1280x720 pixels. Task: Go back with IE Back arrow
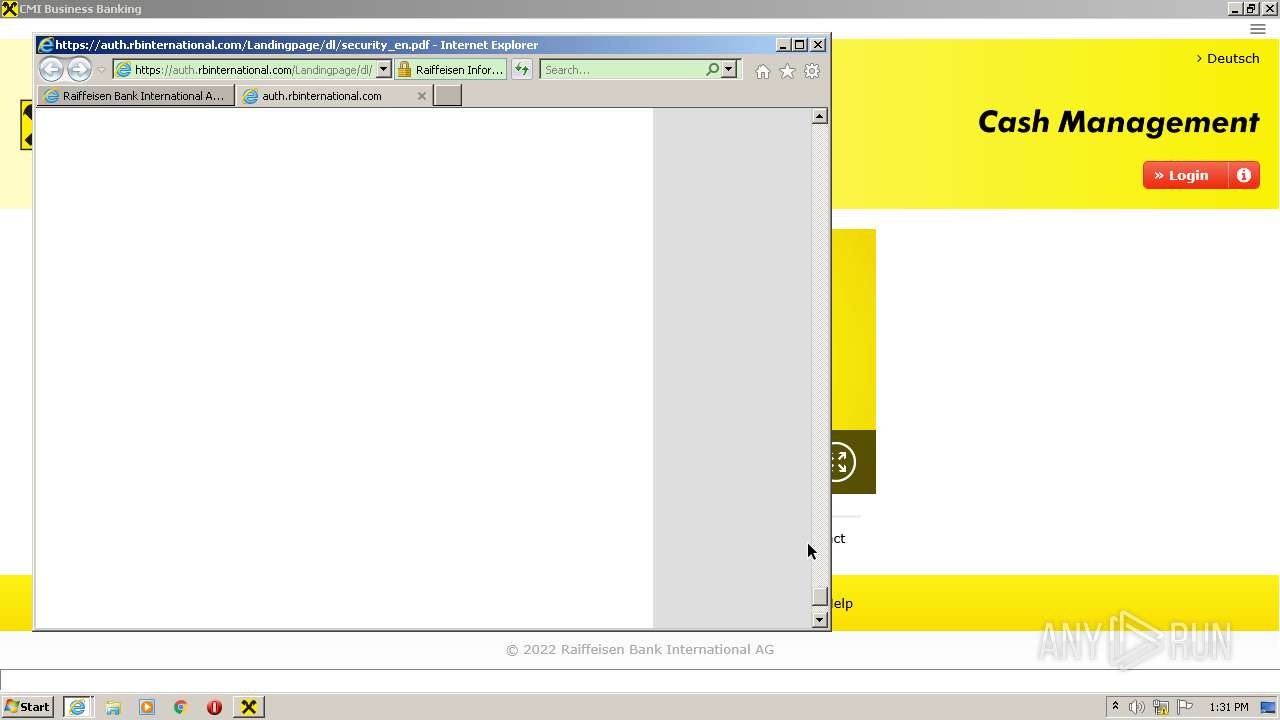51,70
